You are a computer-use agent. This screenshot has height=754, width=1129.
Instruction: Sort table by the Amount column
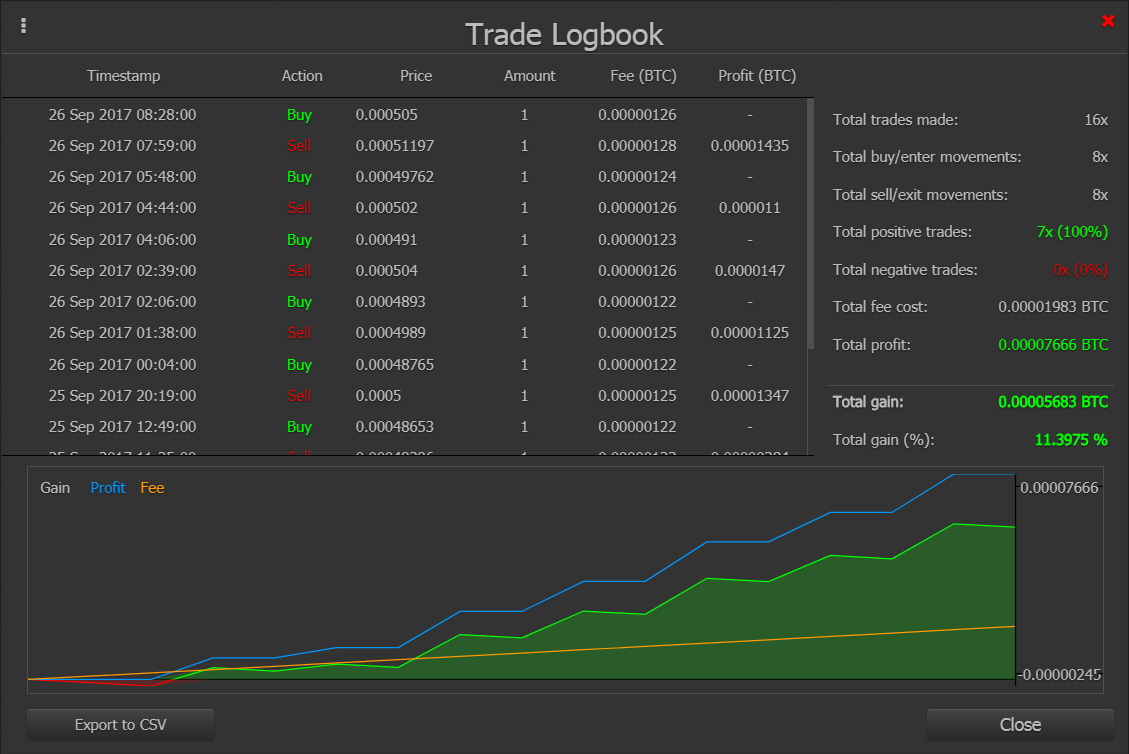tap(529, 75)
